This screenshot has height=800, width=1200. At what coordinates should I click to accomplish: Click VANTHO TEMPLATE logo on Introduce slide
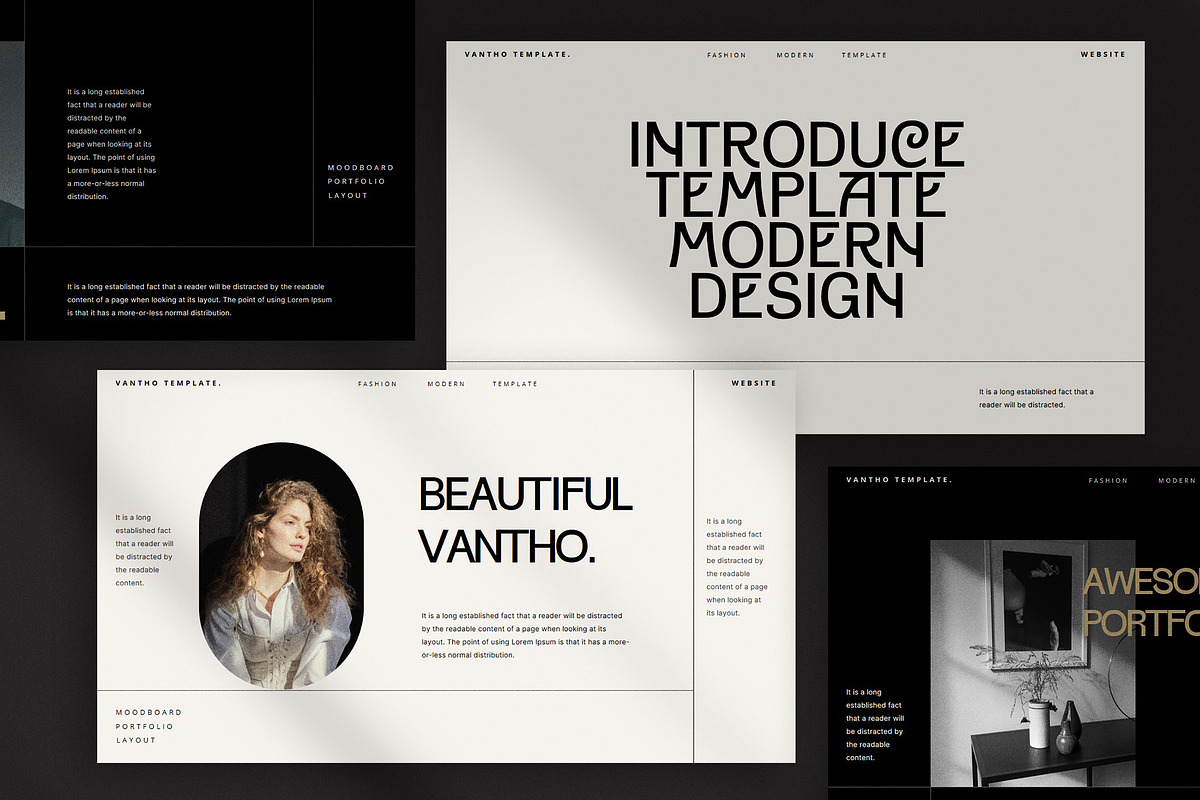point(517,54)
